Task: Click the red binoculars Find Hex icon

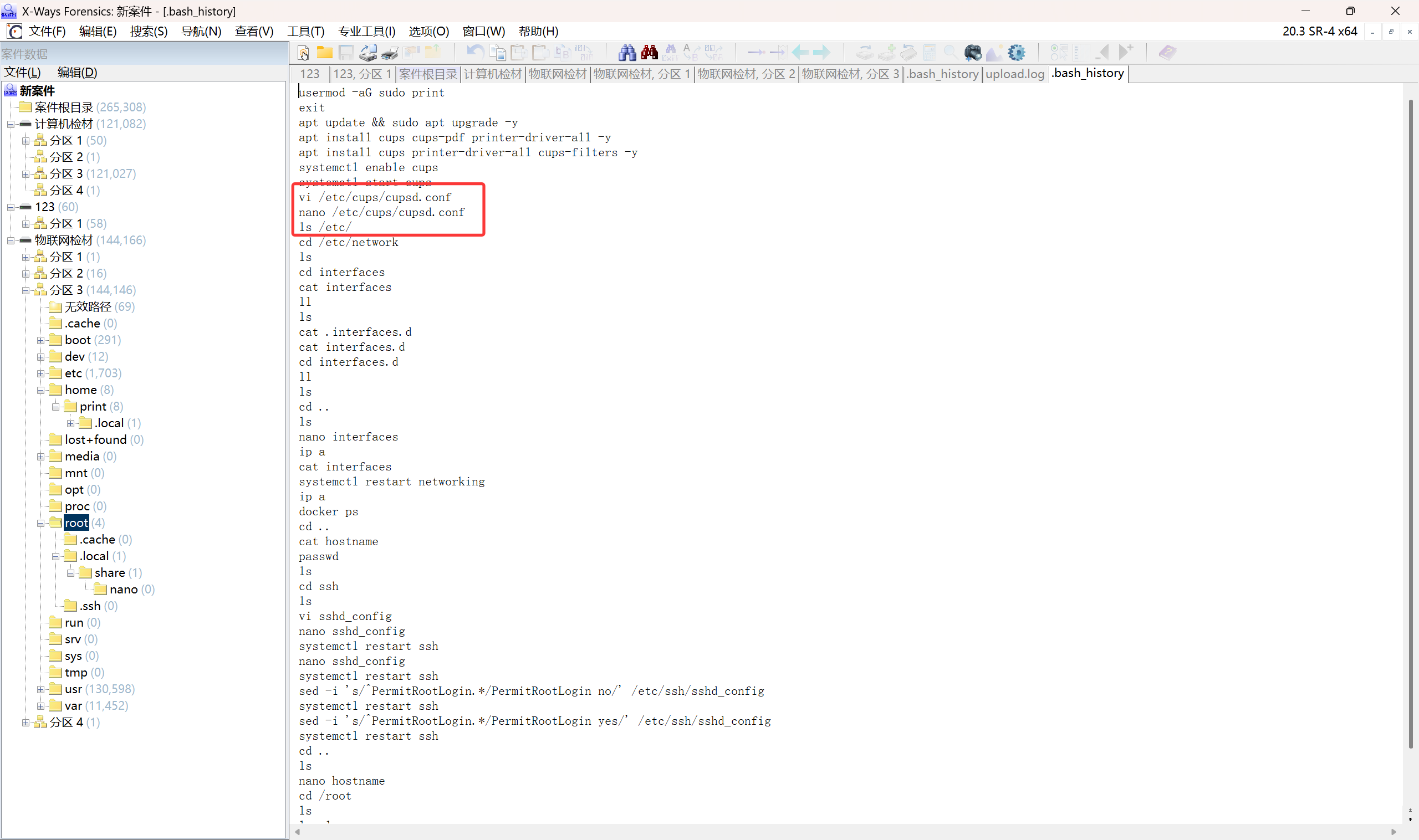Action: (x=649, y=53)
